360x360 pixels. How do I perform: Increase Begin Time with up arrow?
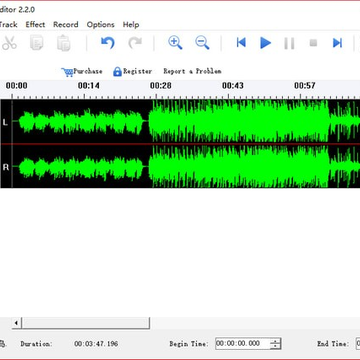tap(275, 341)
